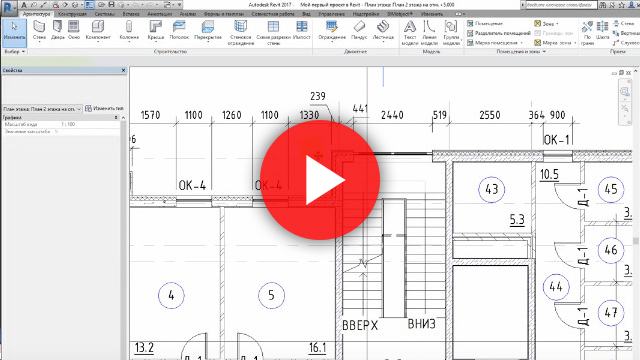Select the Потолок (Ceiling) tool
The height and width of the screenshot is (360, 640).
[179, 31]
